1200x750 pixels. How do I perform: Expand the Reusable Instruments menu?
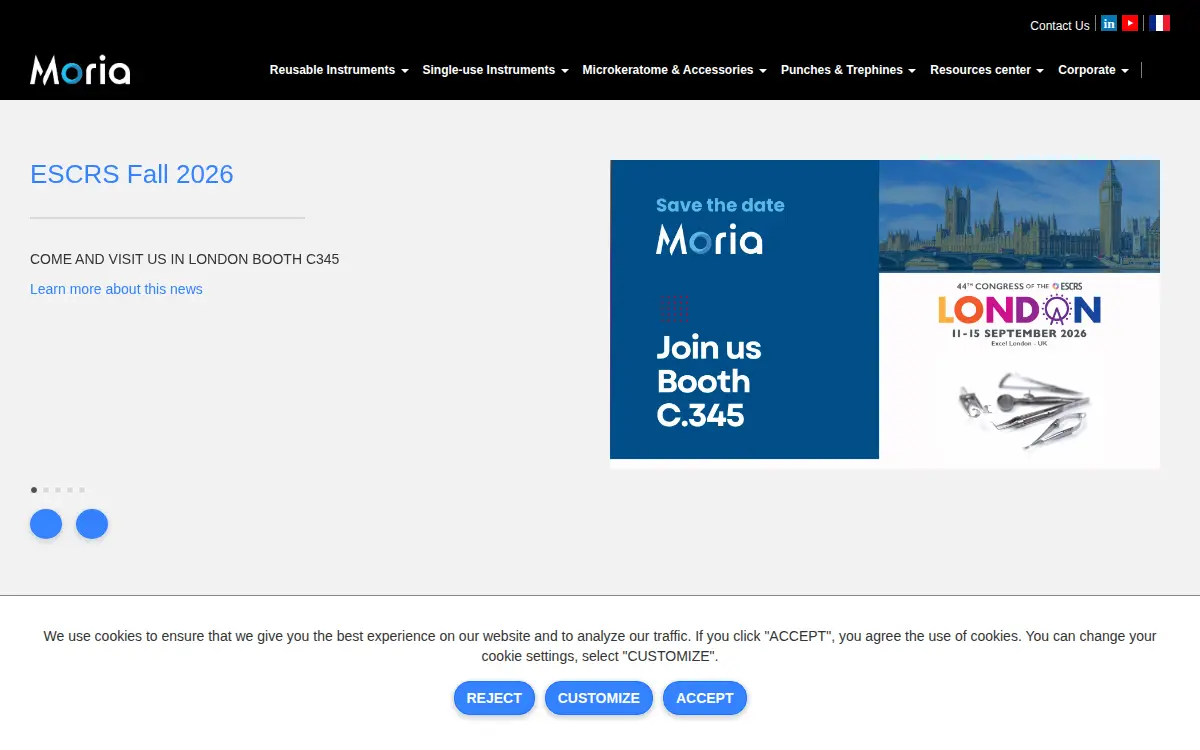(x=339, y=70)
